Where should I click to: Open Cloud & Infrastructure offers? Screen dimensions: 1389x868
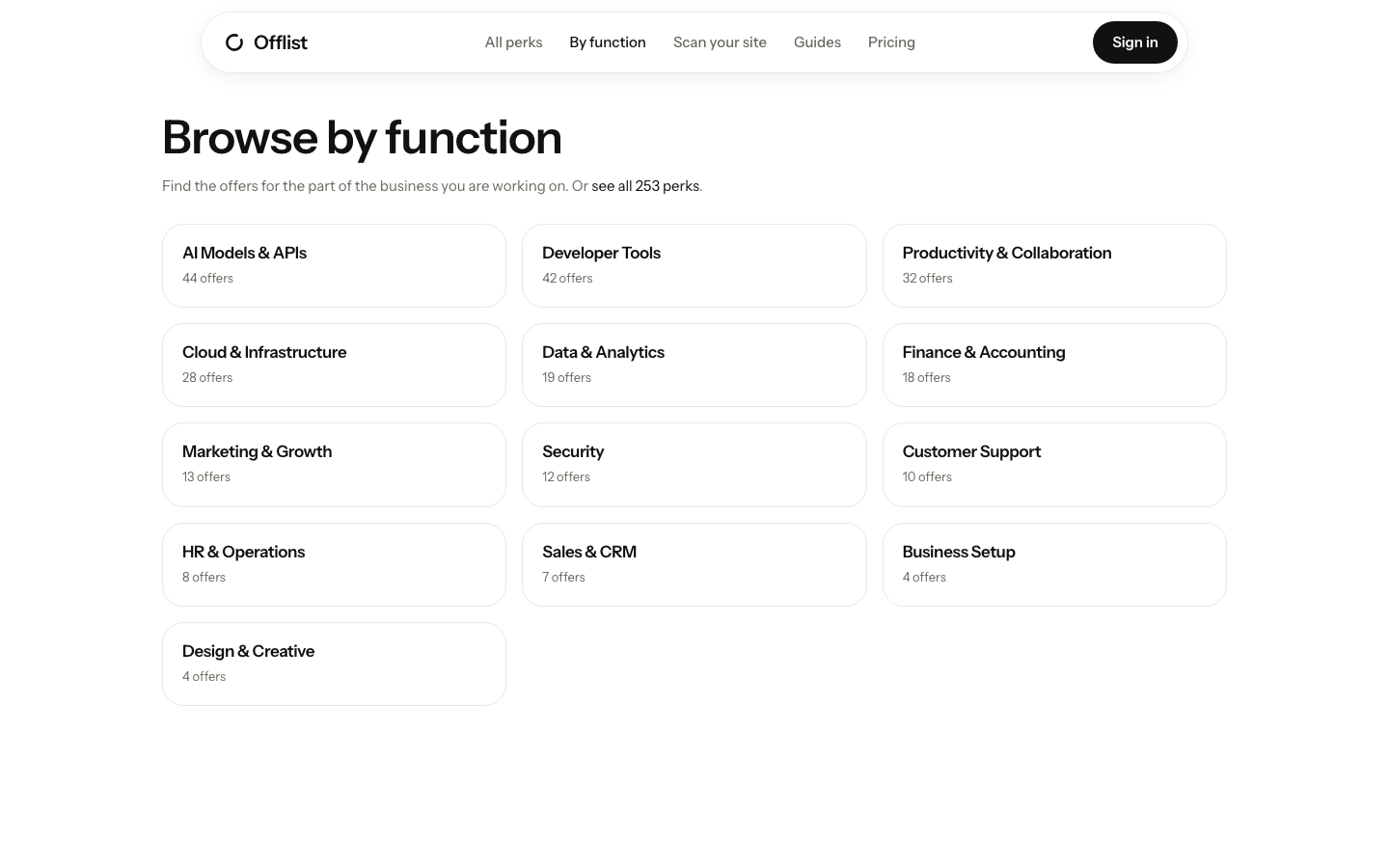(334, 366)
